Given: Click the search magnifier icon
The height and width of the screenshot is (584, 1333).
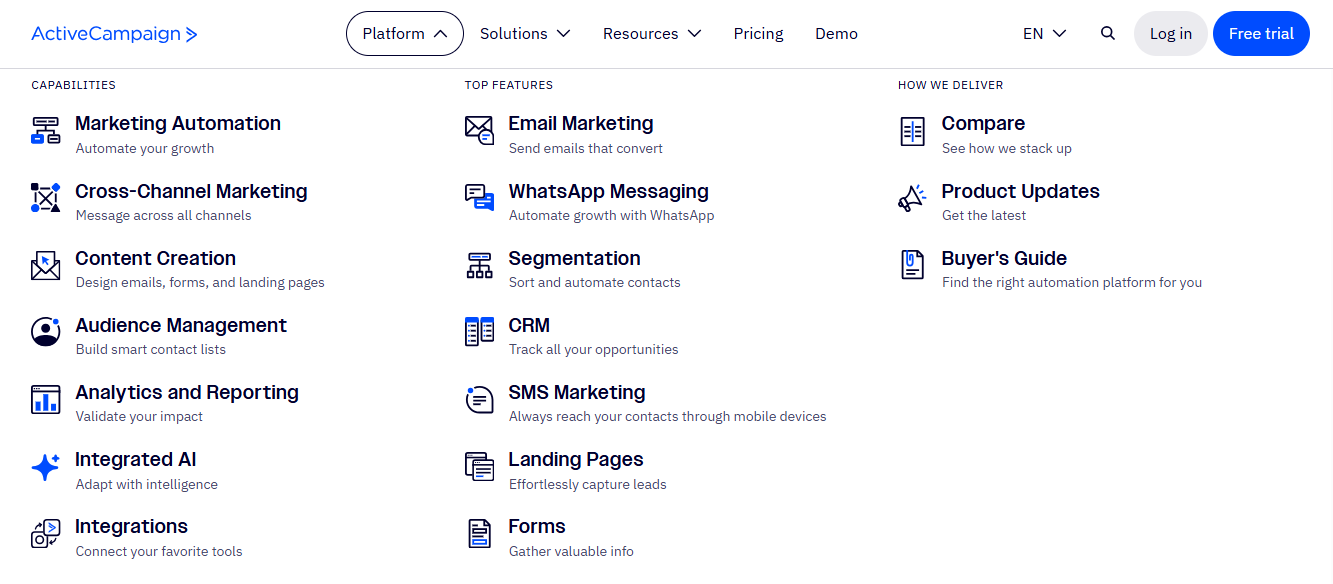Looking at the screenshot, I should [1108, 33].
